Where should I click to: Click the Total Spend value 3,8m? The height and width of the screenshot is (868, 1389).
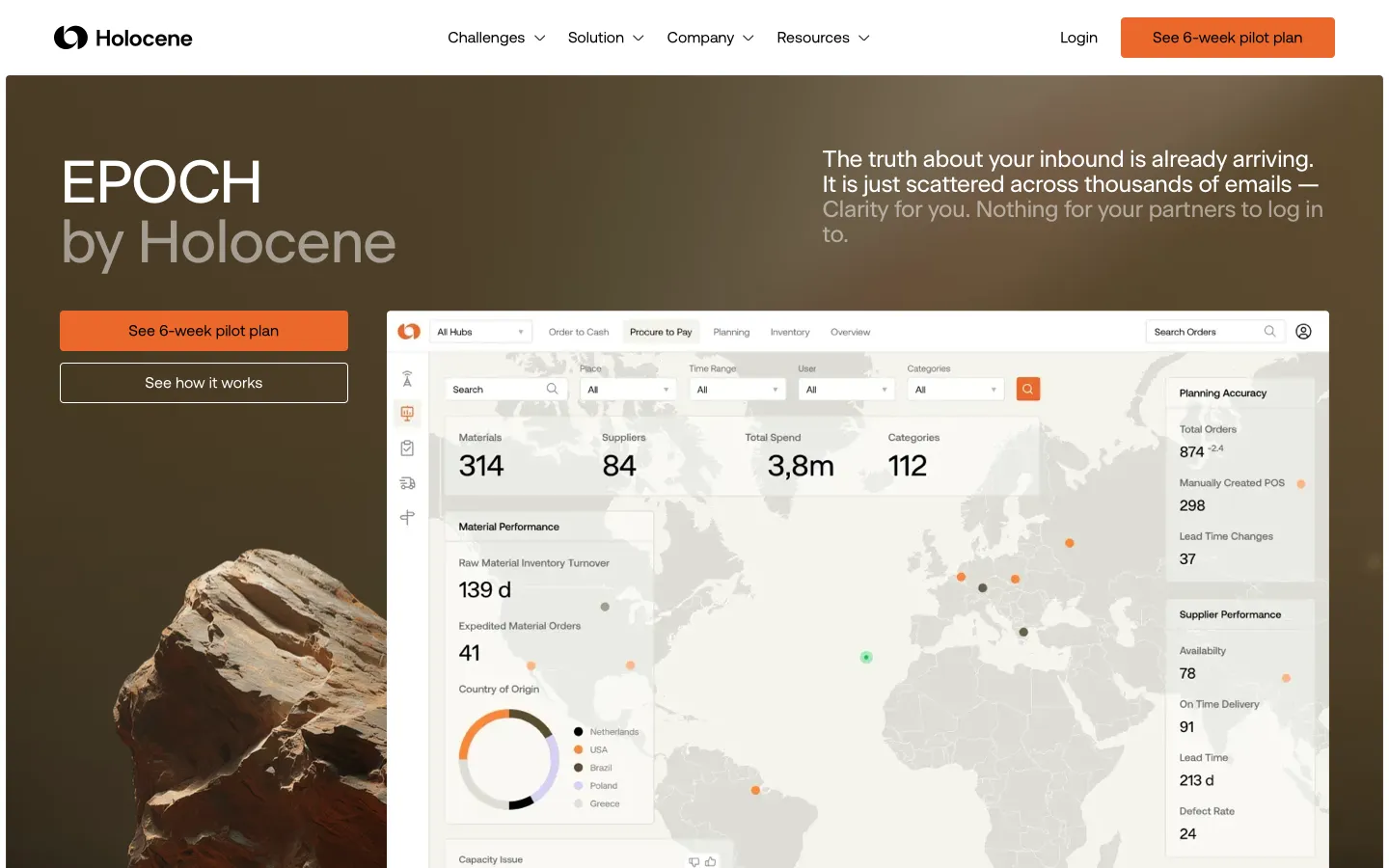[x=801, y=466]
